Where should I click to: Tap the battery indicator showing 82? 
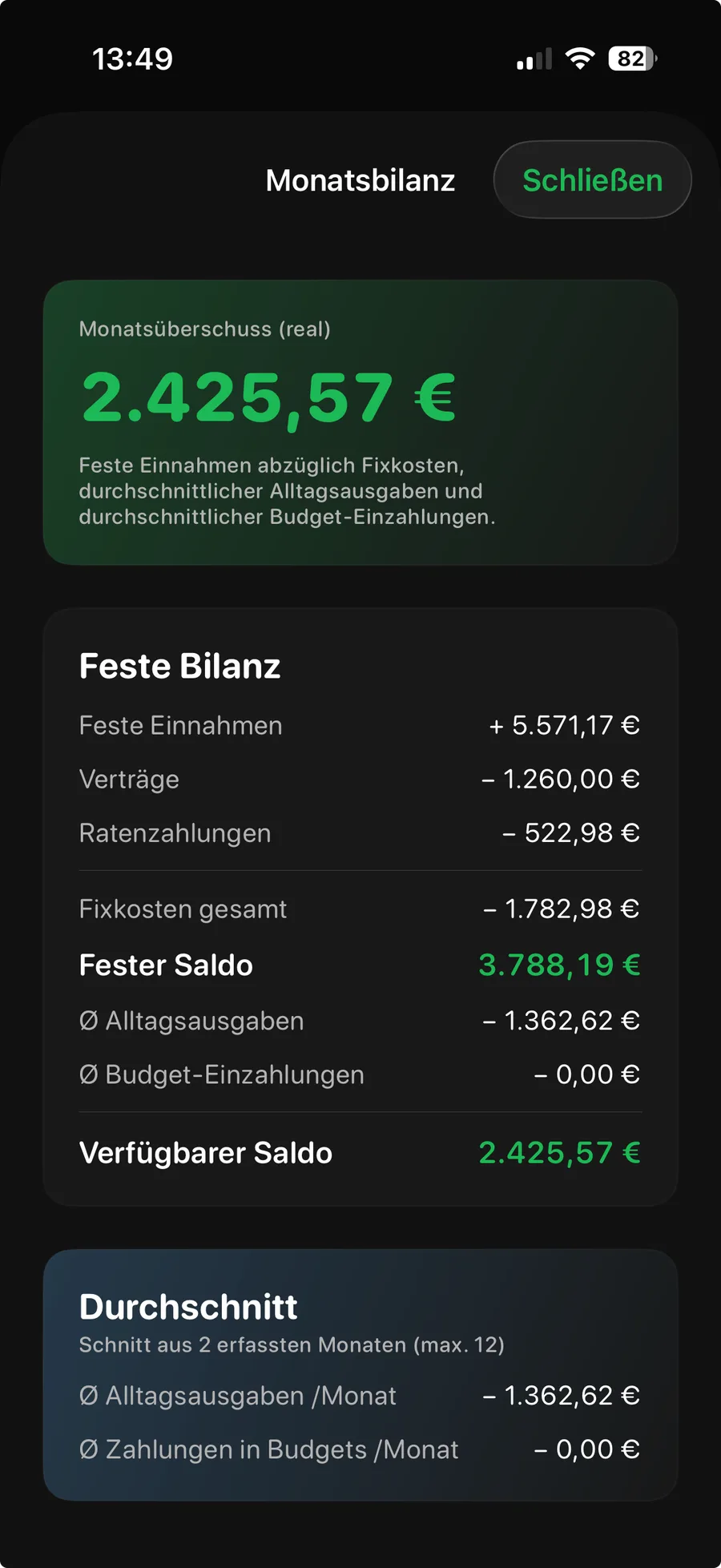pos(633,58)
